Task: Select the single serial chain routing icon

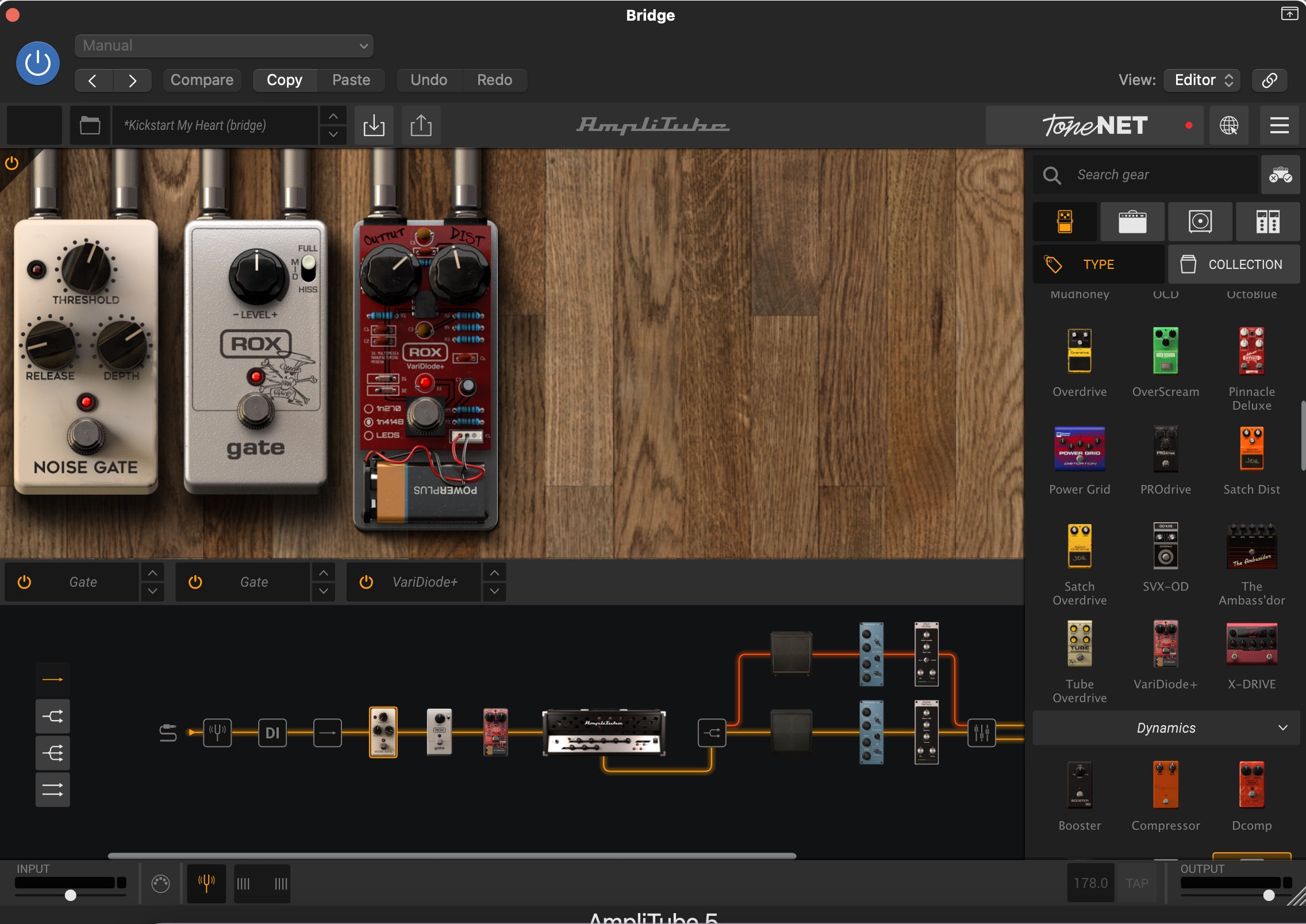Action: (53, 679)
